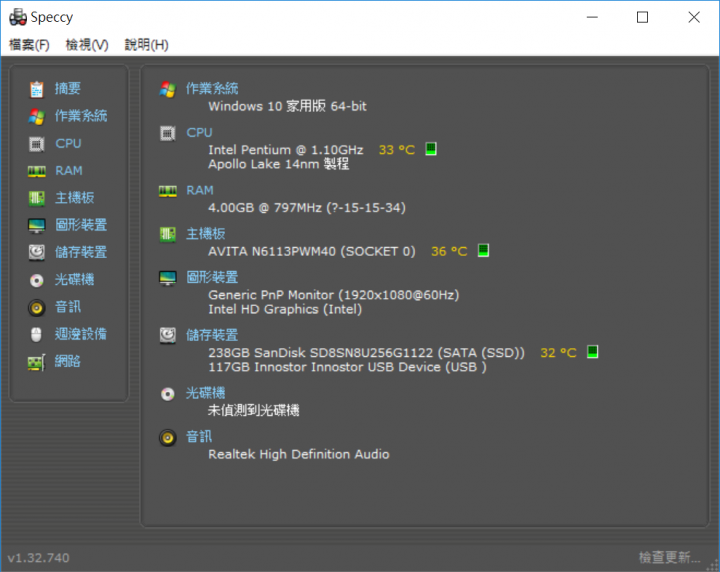The image size is (720, 572).
Task: Show 光碟機 details from sidebar
Action: tap(74, 280)
